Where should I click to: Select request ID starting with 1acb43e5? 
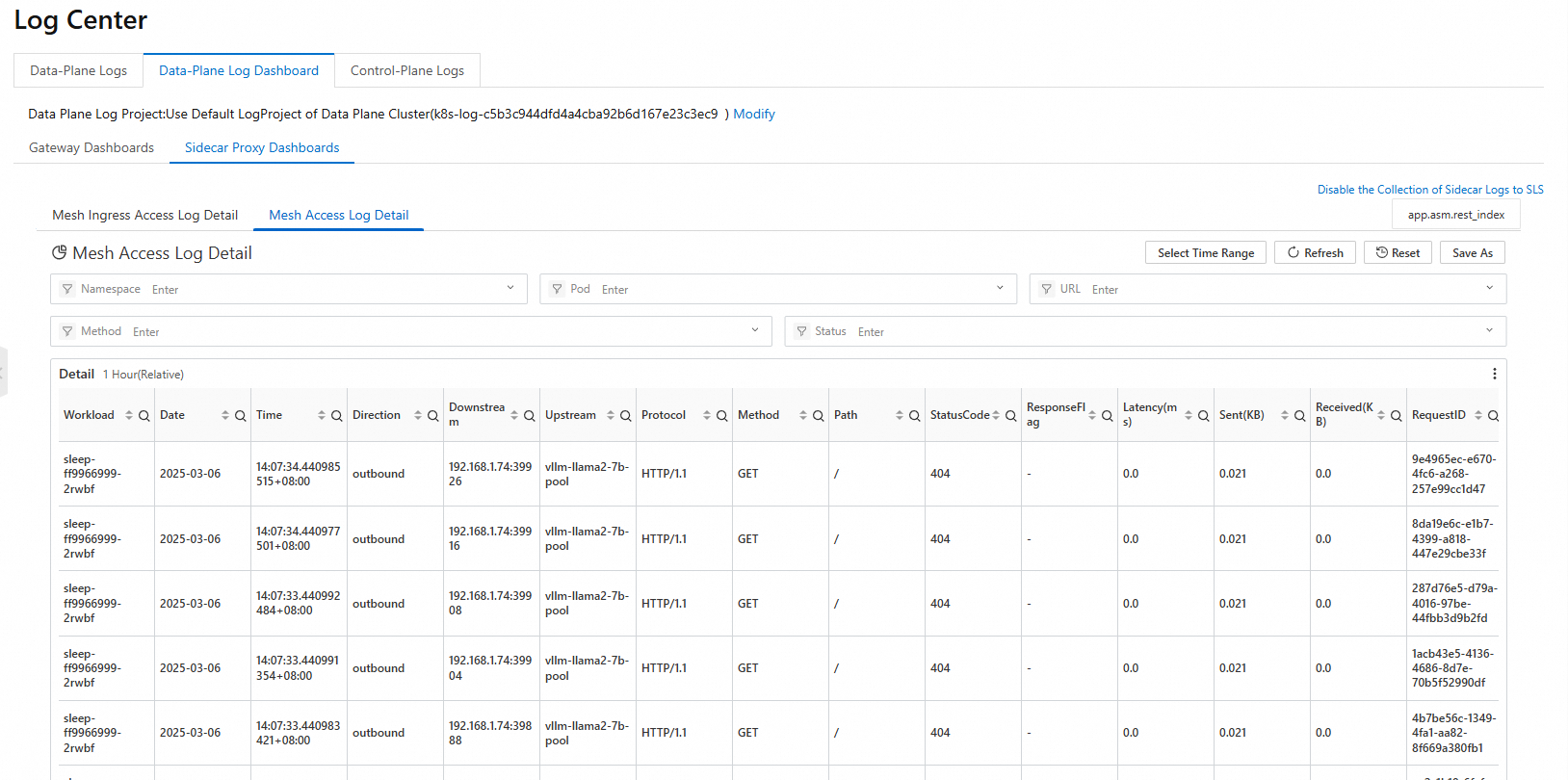pos(1452,667)
